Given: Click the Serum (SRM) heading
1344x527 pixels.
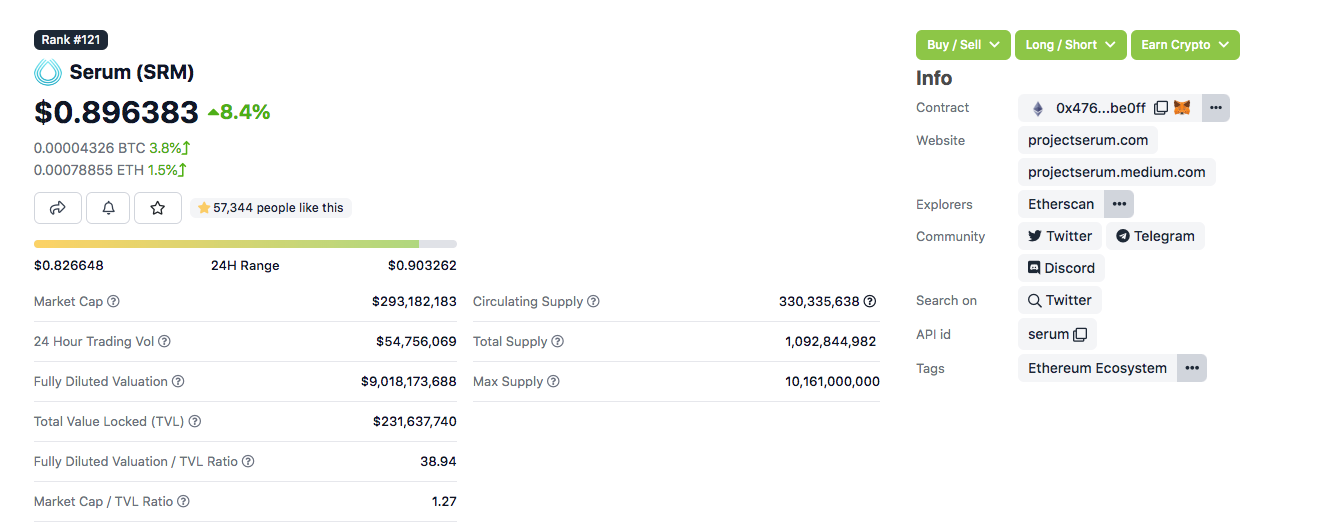Looking at the screenshot, I should [x=132, y=72].
